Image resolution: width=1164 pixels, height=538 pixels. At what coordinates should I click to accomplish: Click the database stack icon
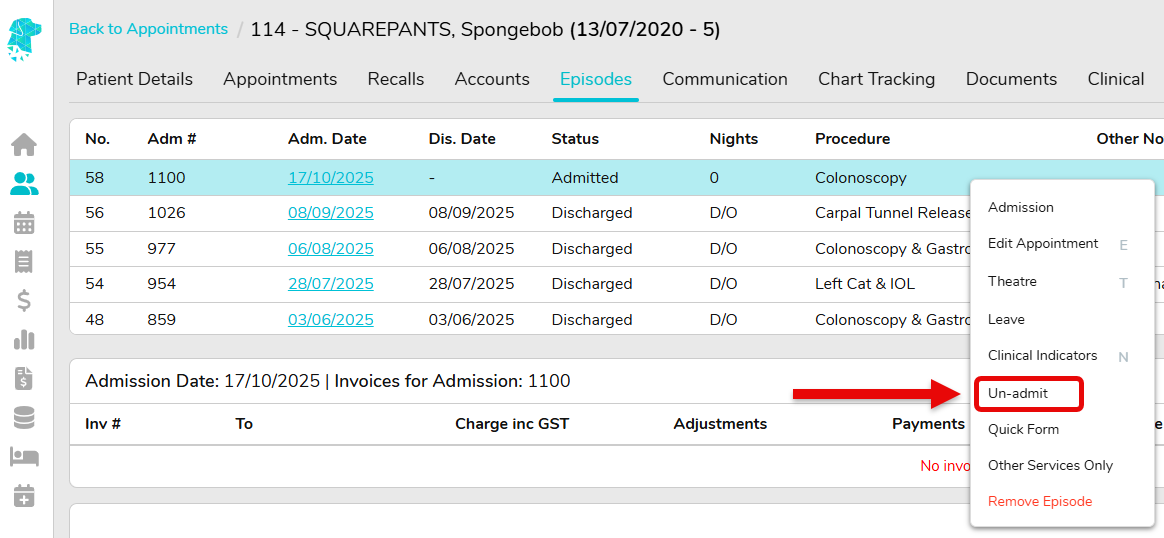(x=24, y=417)
